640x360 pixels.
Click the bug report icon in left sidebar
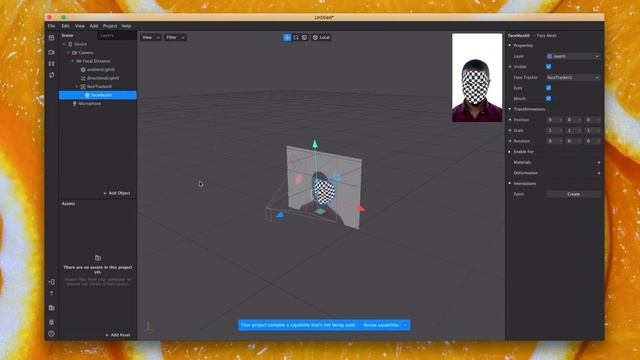click(x=51, y=322)
